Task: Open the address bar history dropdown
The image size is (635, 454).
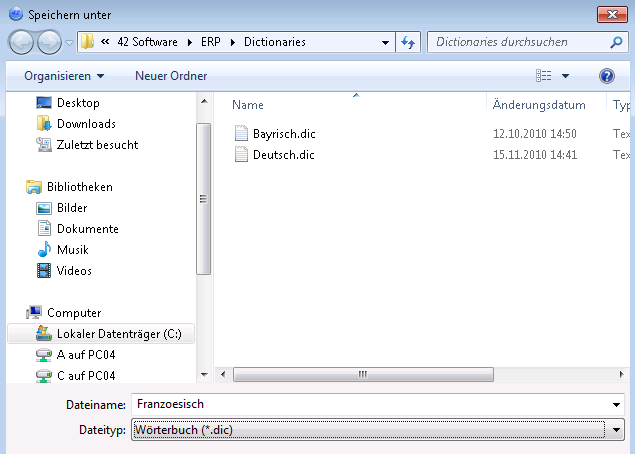Action: [x=386, y=42]
